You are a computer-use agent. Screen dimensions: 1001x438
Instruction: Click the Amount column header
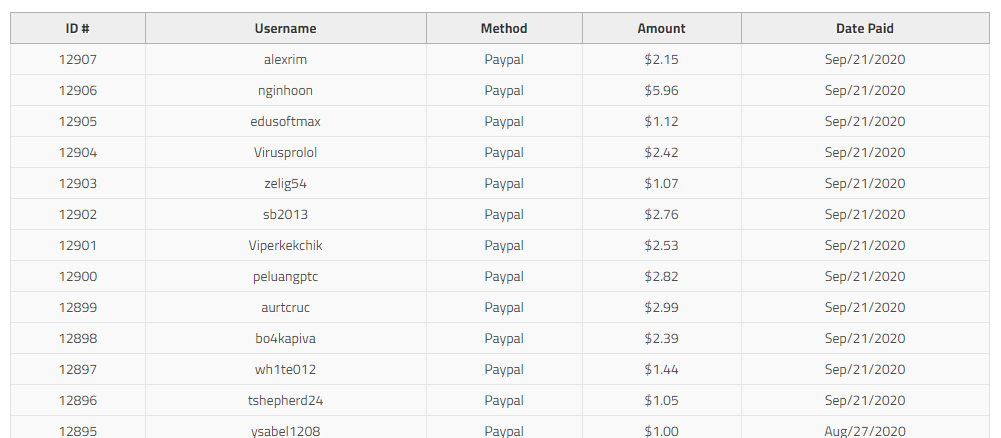click(661, 28)
